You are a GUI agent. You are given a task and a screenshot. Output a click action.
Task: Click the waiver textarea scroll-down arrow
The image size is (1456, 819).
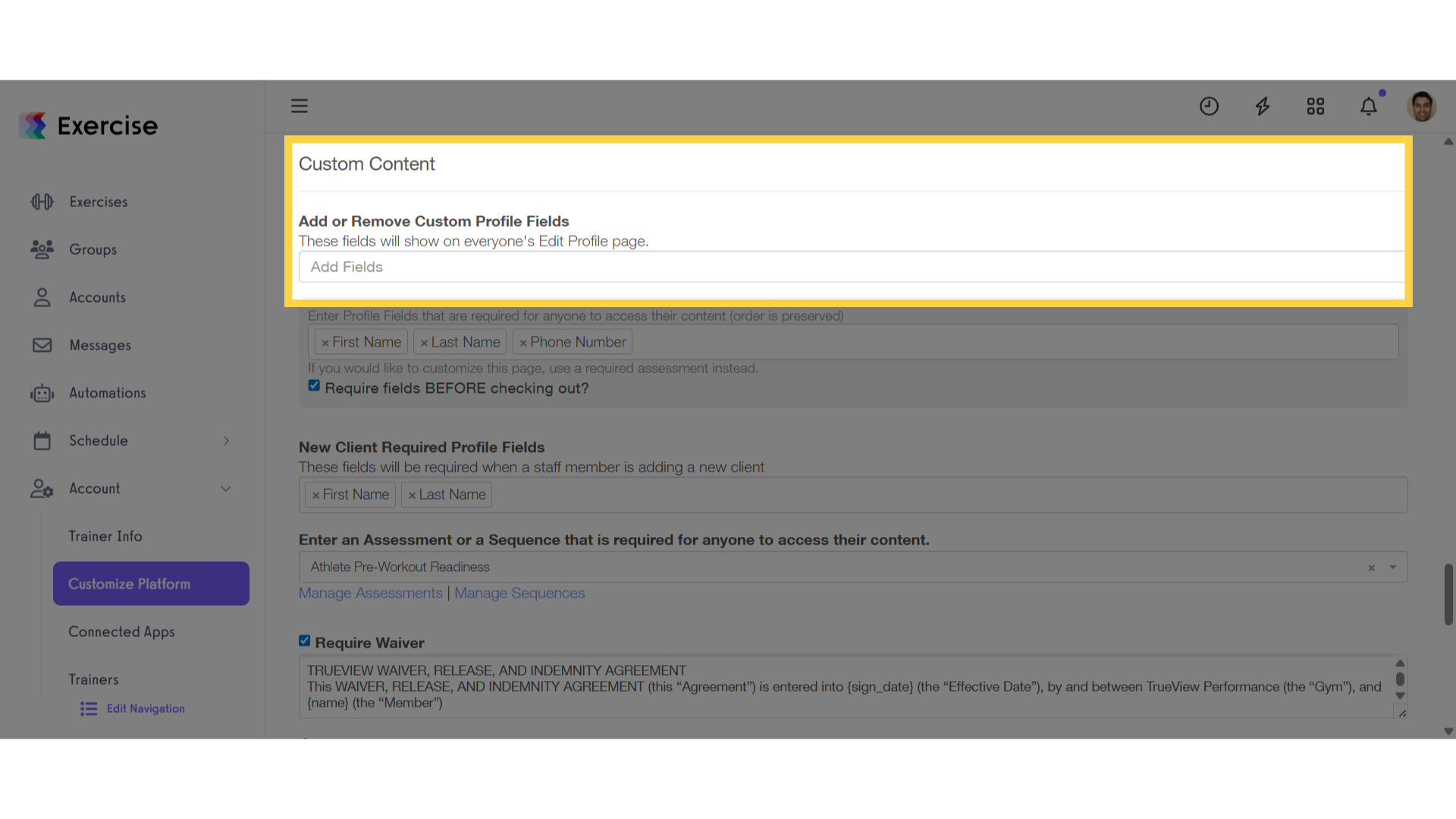pos(1400,695)
